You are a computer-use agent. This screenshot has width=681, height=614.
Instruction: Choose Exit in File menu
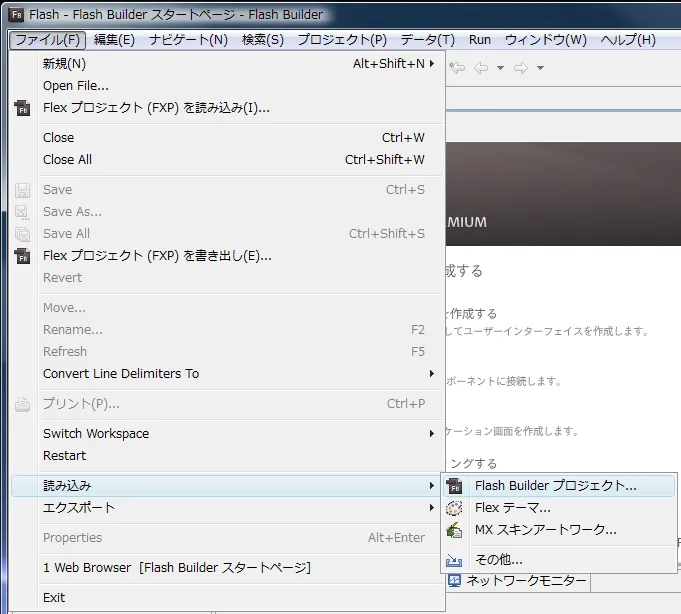click(228, 597)
